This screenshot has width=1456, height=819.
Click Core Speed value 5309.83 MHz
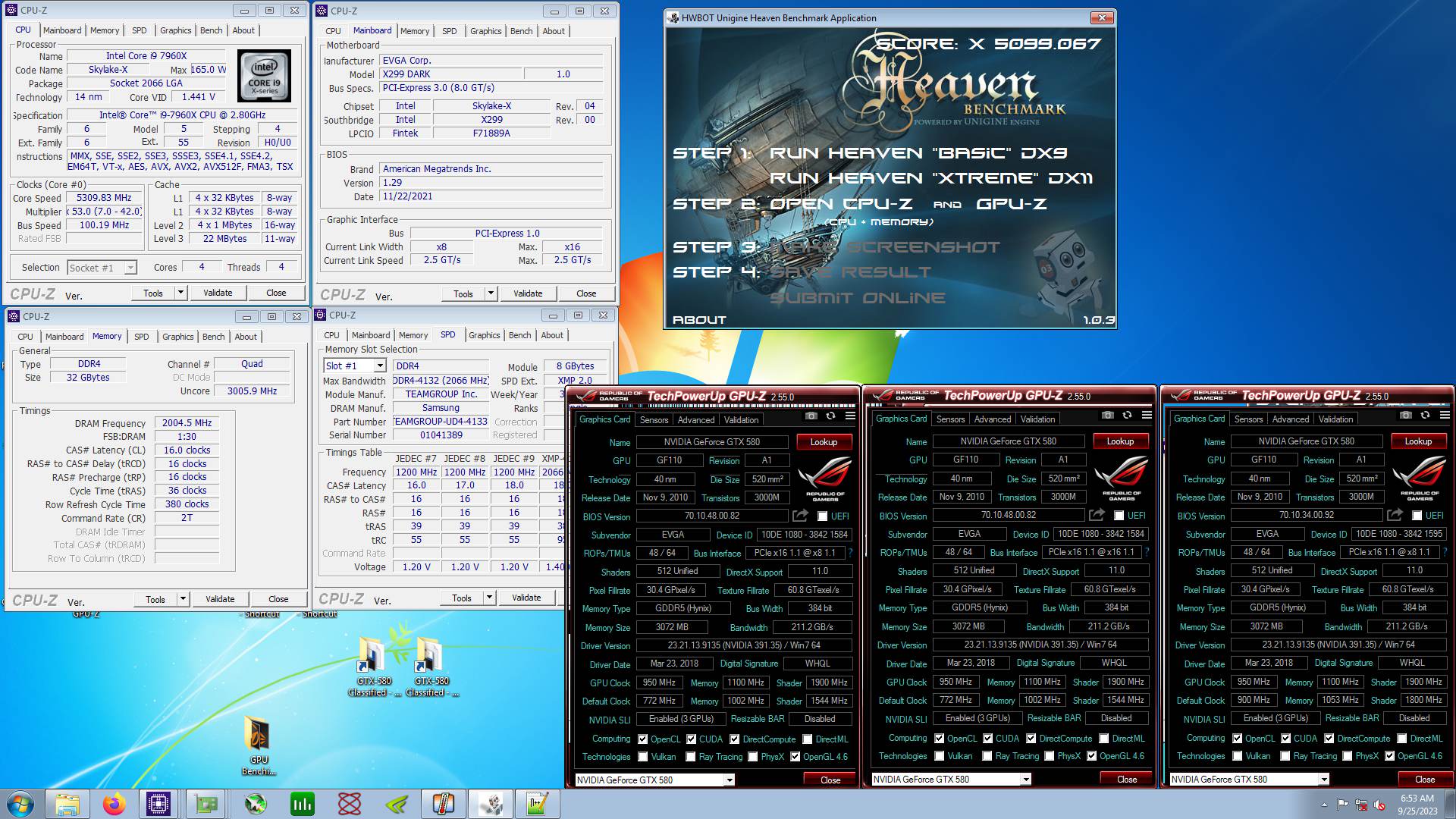coord(104,198)
